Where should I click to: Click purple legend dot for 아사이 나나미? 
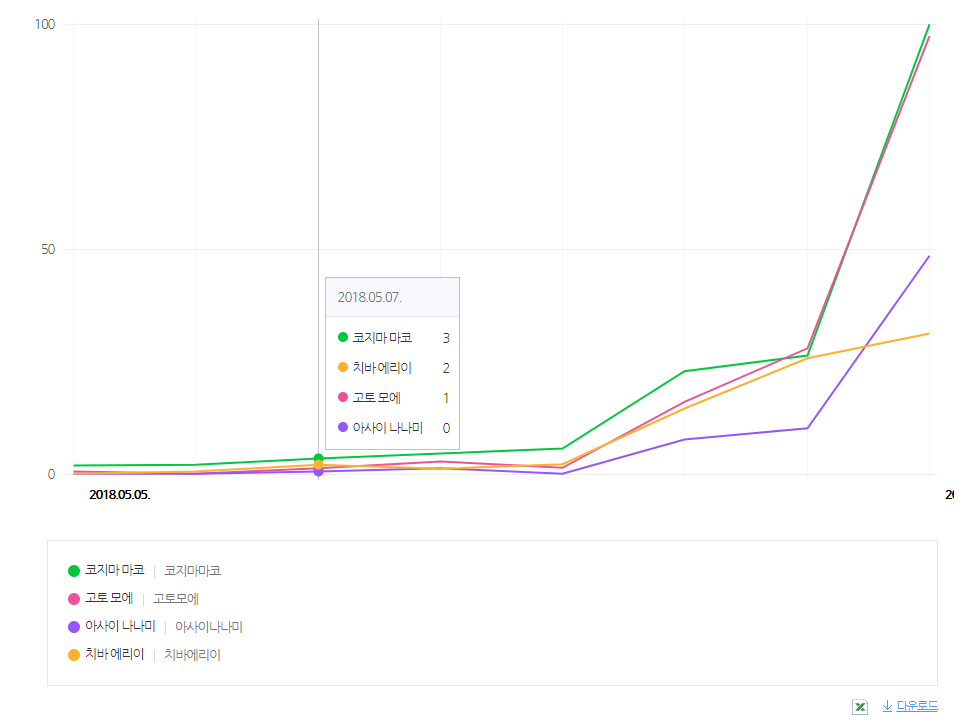pos(74,627)
